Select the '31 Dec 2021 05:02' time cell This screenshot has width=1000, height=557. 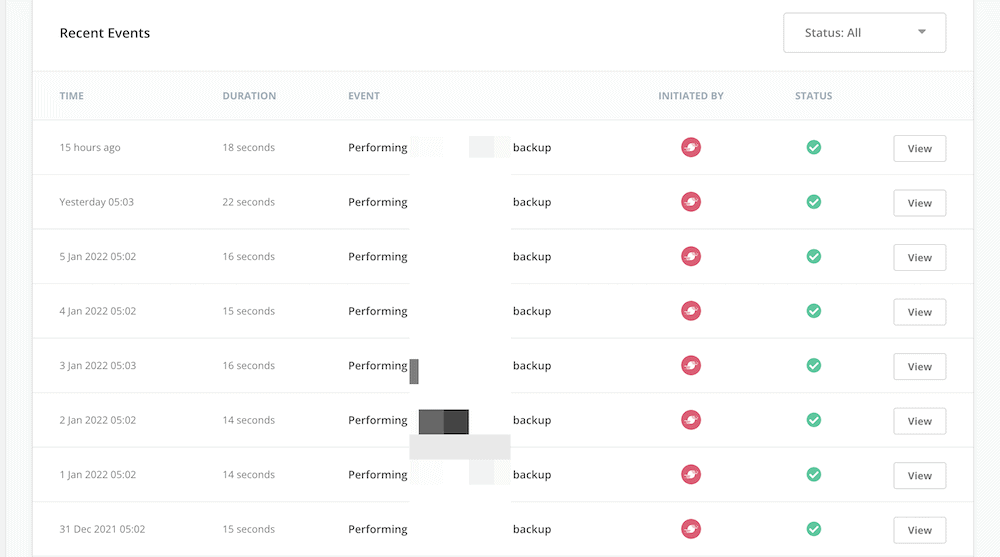(x=102, y=529)
